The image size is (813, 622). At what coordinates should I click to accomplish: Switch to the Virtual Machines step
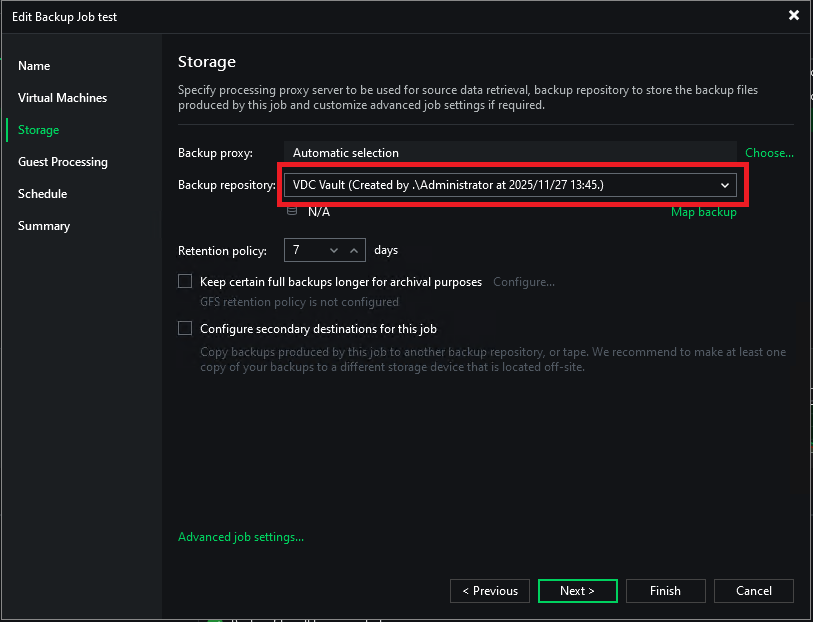coord(62,98)
